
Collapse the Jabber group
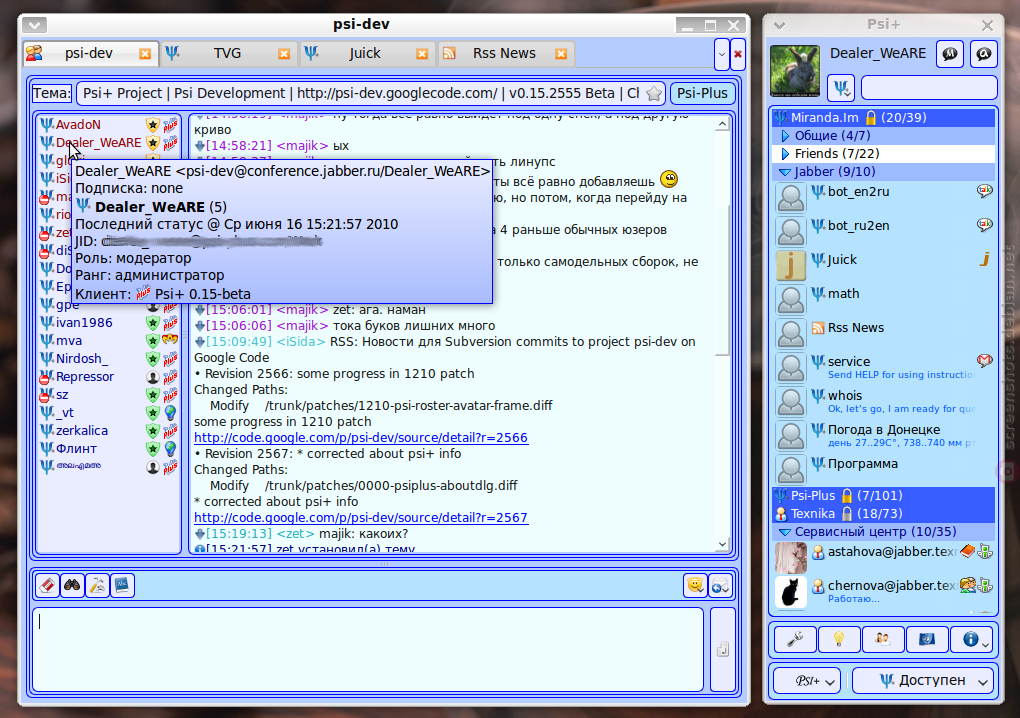(x=785, y=172)
